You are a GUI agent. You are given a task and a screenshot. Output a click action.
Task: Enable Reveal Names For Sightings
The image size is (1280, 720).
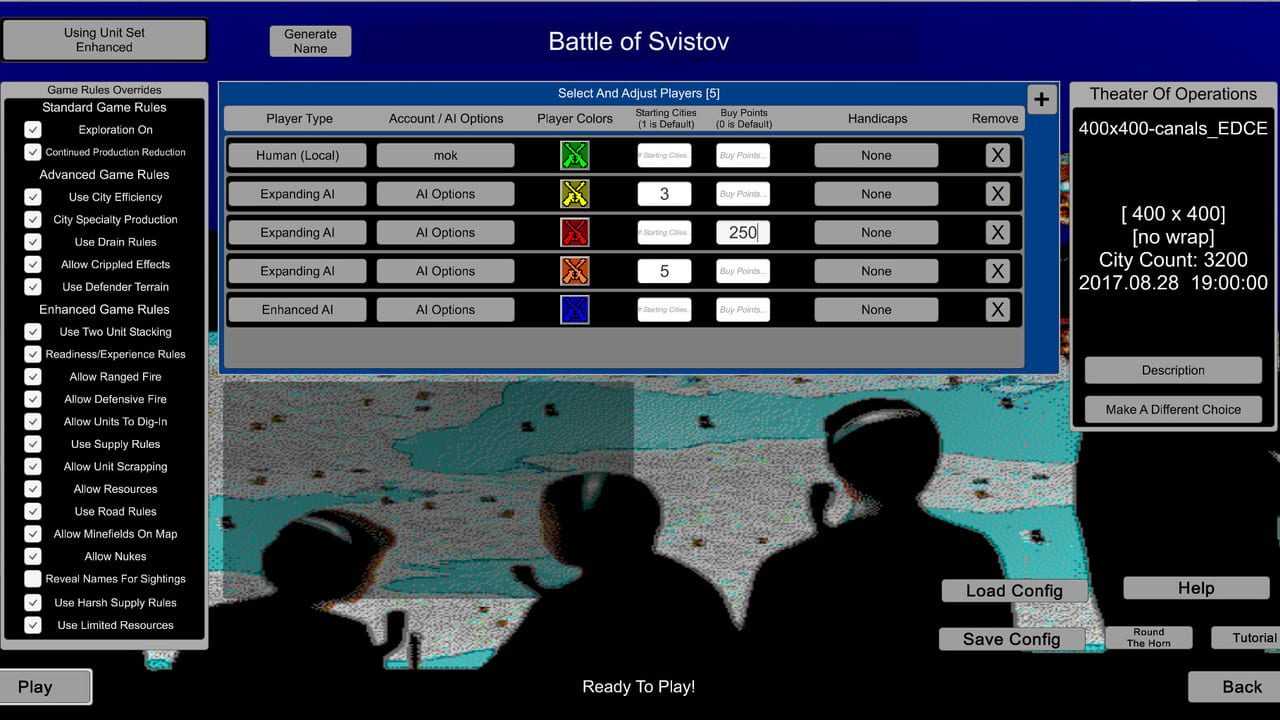33,579
